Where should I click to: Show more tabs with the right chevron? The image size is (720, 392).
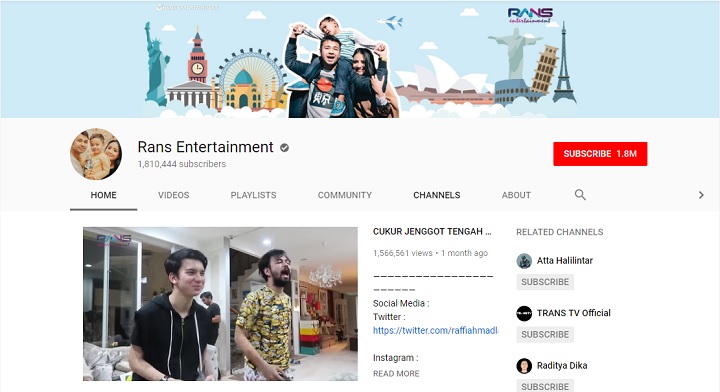point(701,195)
